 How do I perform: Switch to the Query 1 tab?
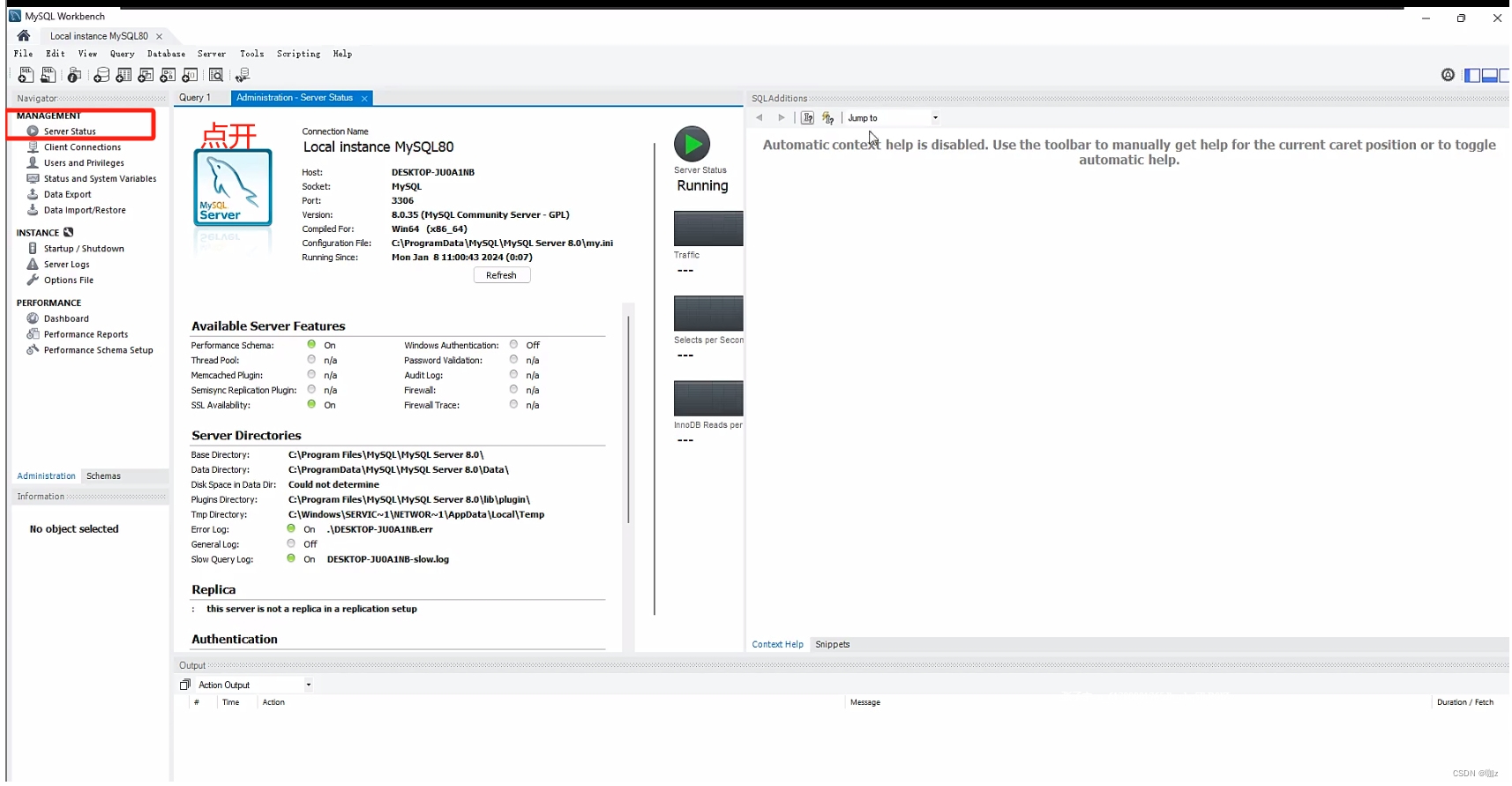coord(195,98)
